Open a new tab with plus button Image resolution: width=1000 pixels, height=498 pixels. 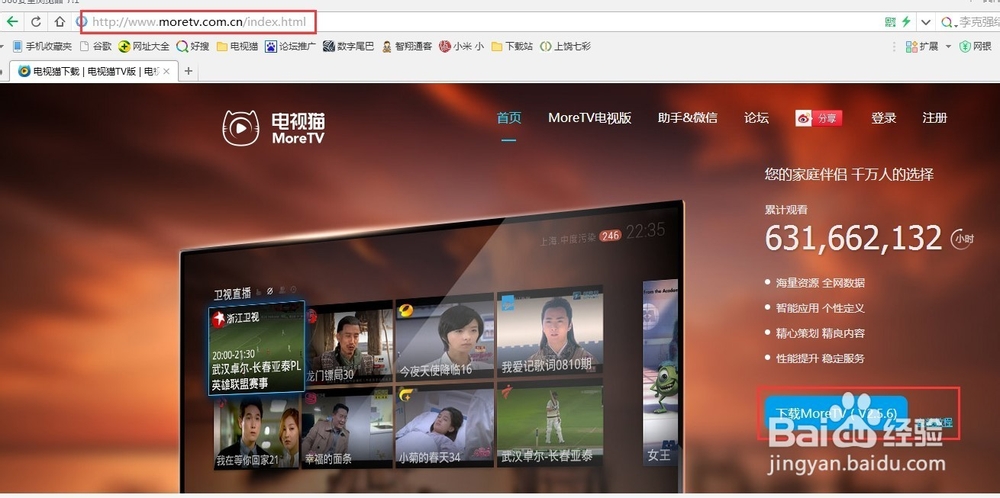tap(188, 71)
